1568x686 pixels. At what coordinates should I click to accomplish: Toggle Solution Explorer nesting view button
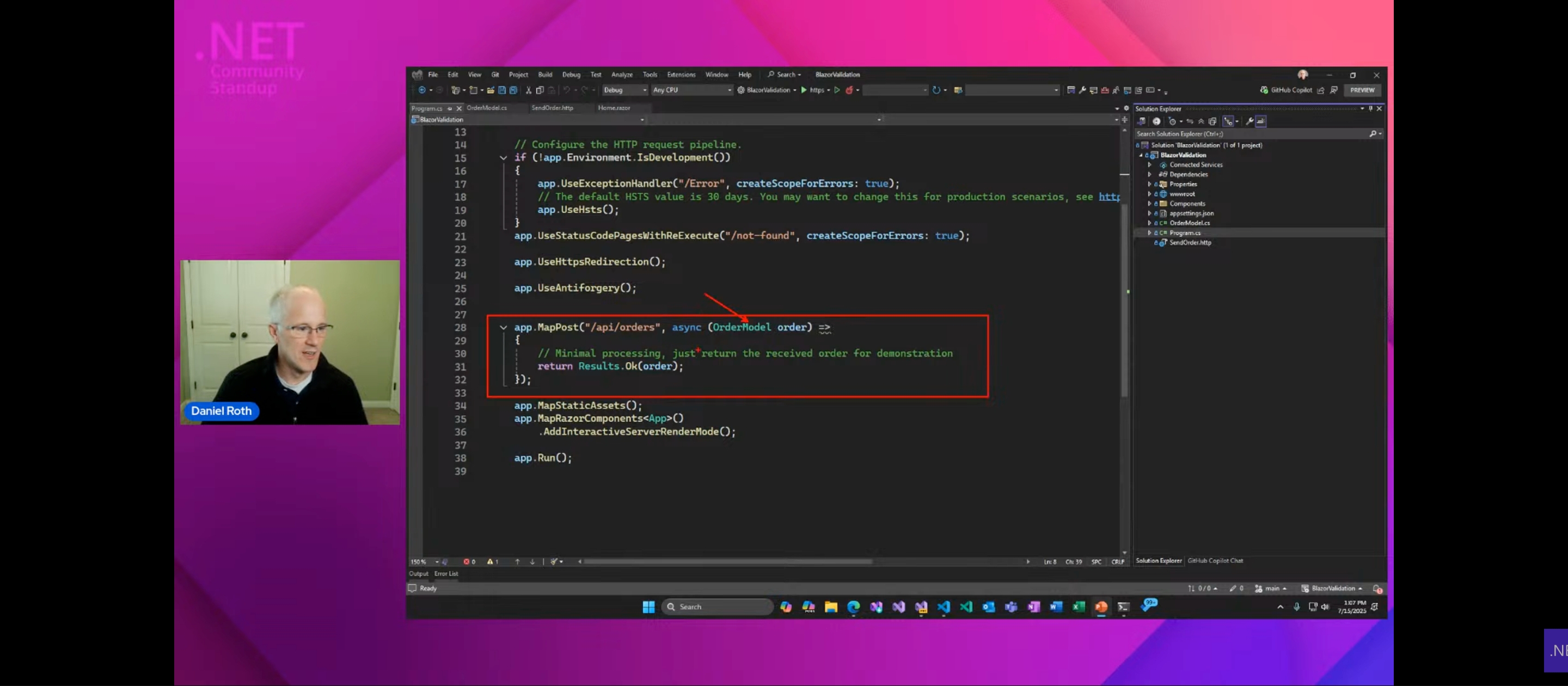pos(1228,121)
